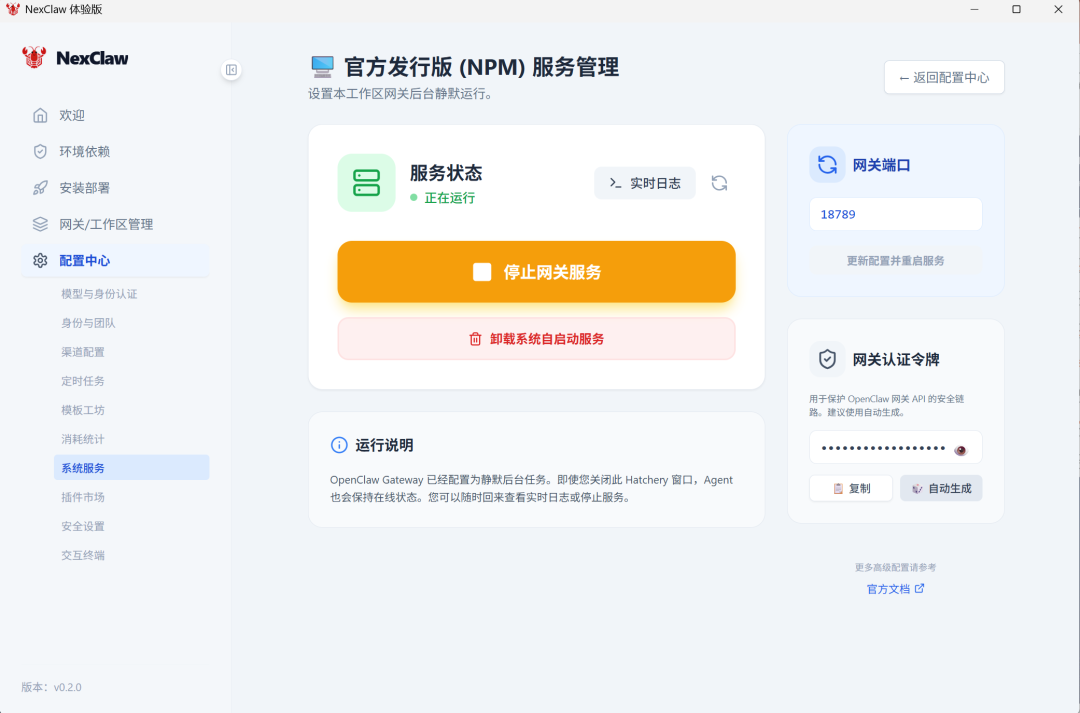1080x713 pixels.
Task: Click the white stop square icon
Action: point(482,272)
